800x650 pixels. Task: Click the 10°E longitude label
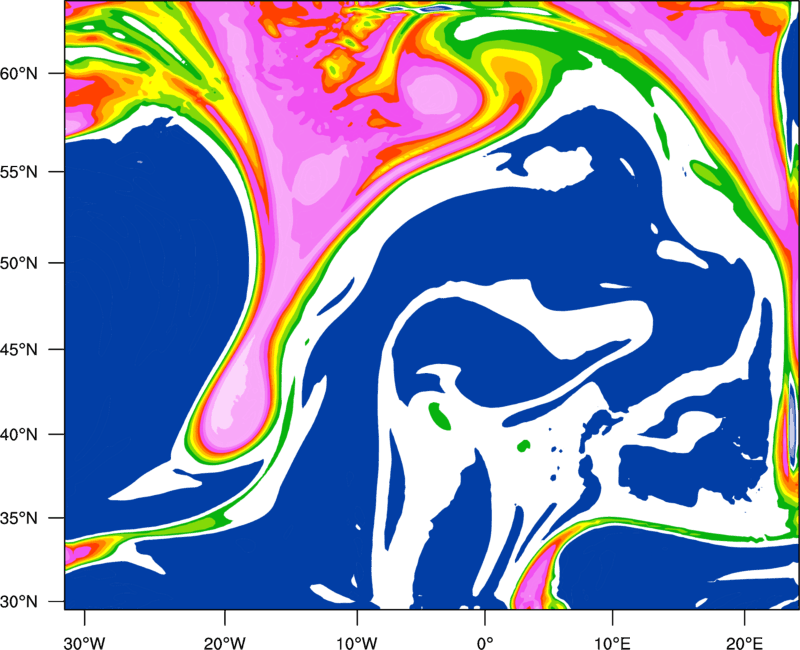coord(612,643)
